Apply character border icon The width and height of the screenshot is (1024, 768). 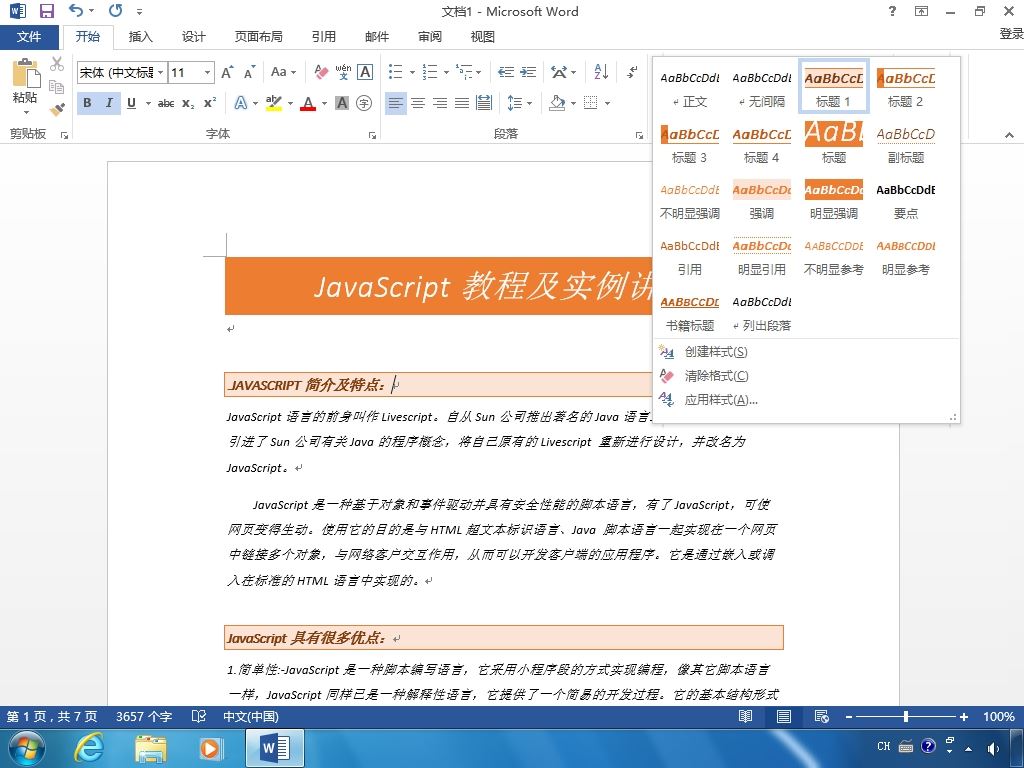pos(365,72)
